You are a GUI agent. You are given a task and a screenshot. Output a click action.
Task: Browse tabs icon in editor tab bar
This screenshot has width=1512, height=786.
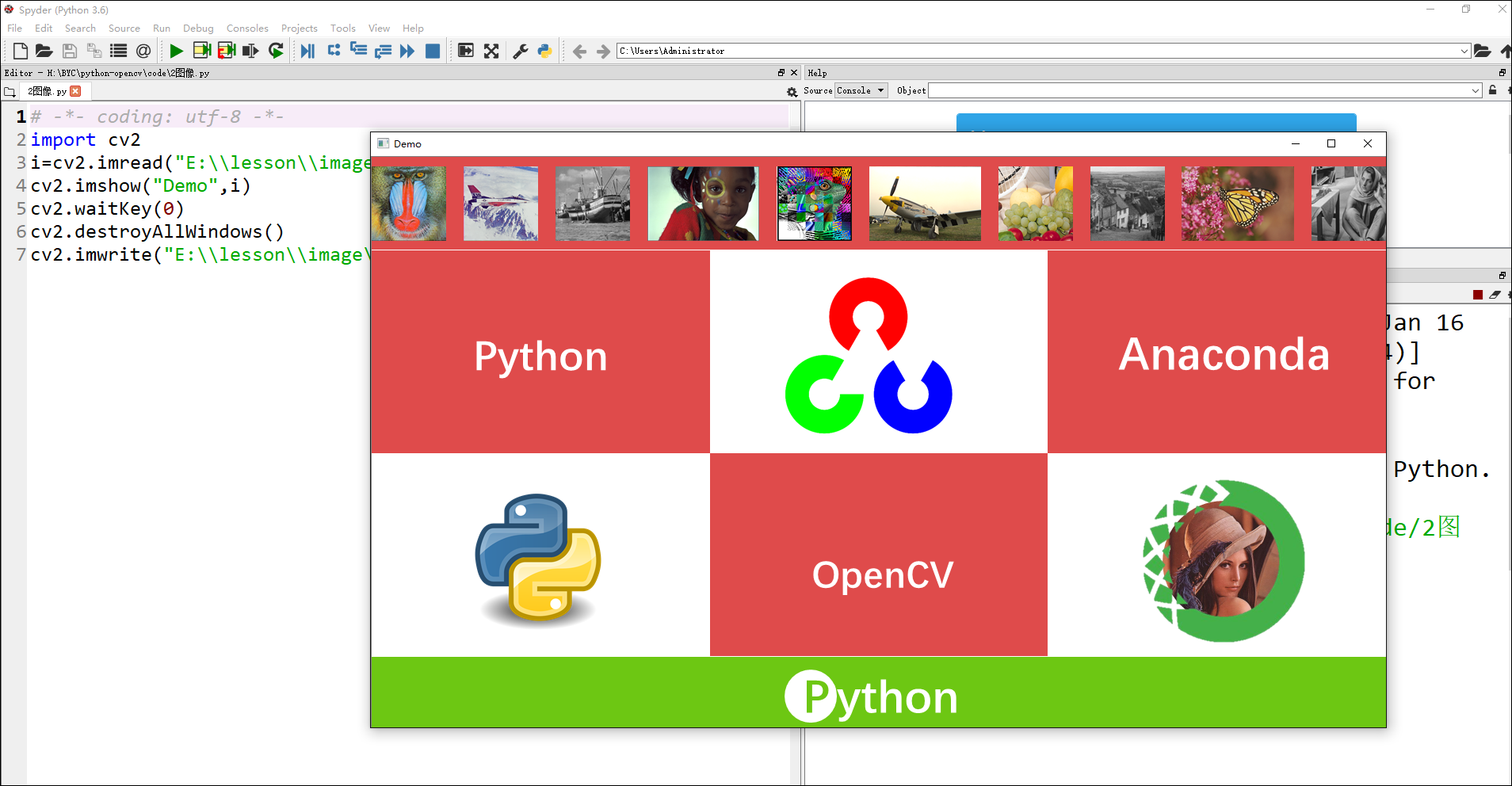point(10,92)
